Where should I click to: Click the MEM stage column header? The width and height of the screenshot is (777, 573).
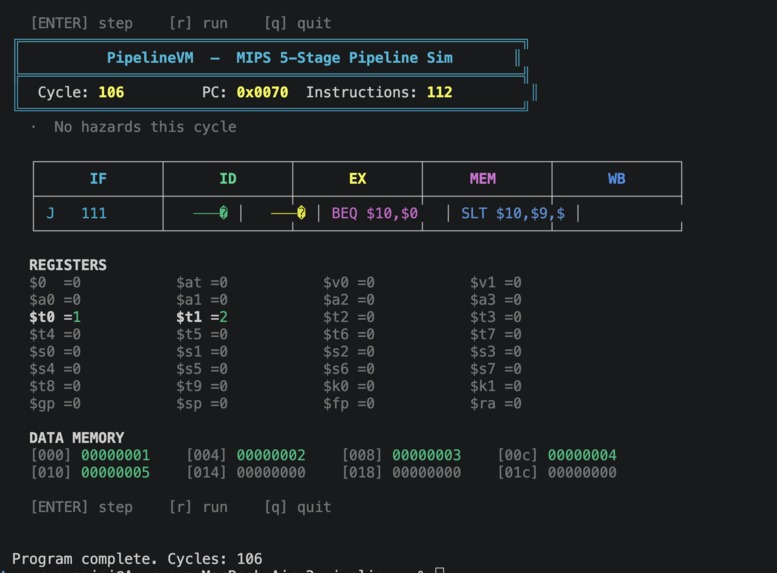(x=483, y=178)
